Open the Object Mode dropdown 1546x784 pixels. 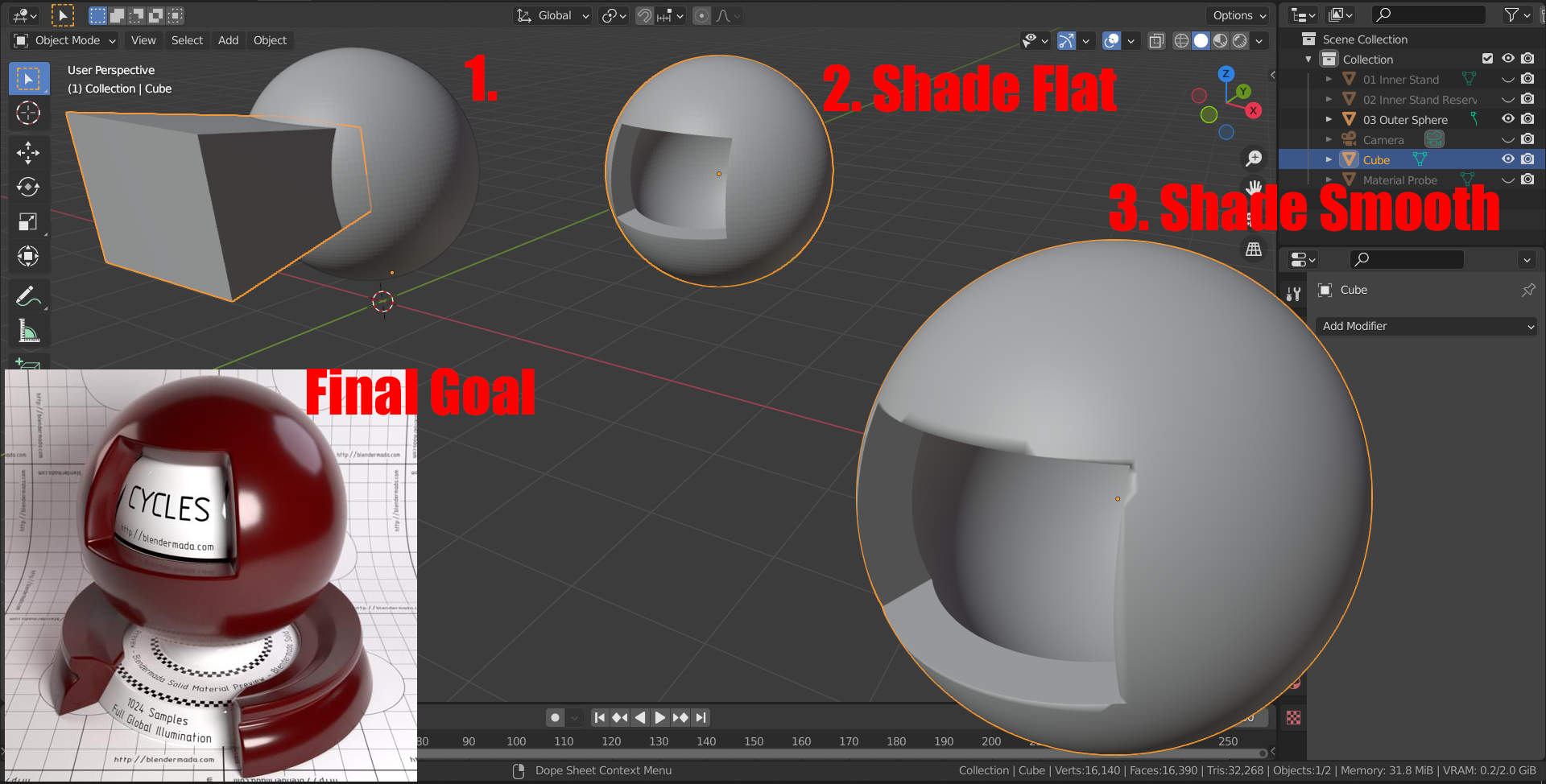point(65,40)
